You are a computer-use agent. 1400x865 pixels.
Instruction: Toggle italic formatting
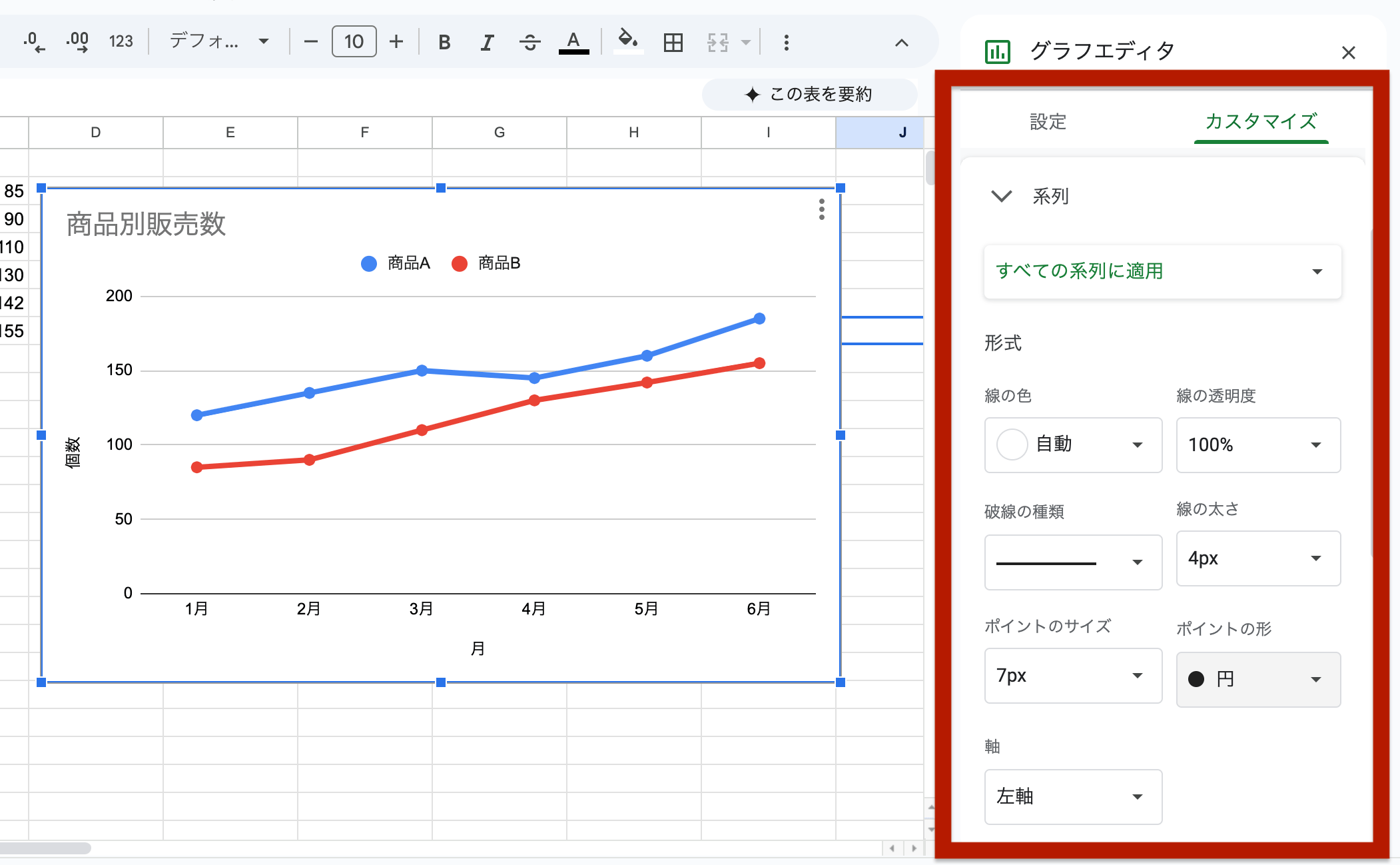[487, 41]
